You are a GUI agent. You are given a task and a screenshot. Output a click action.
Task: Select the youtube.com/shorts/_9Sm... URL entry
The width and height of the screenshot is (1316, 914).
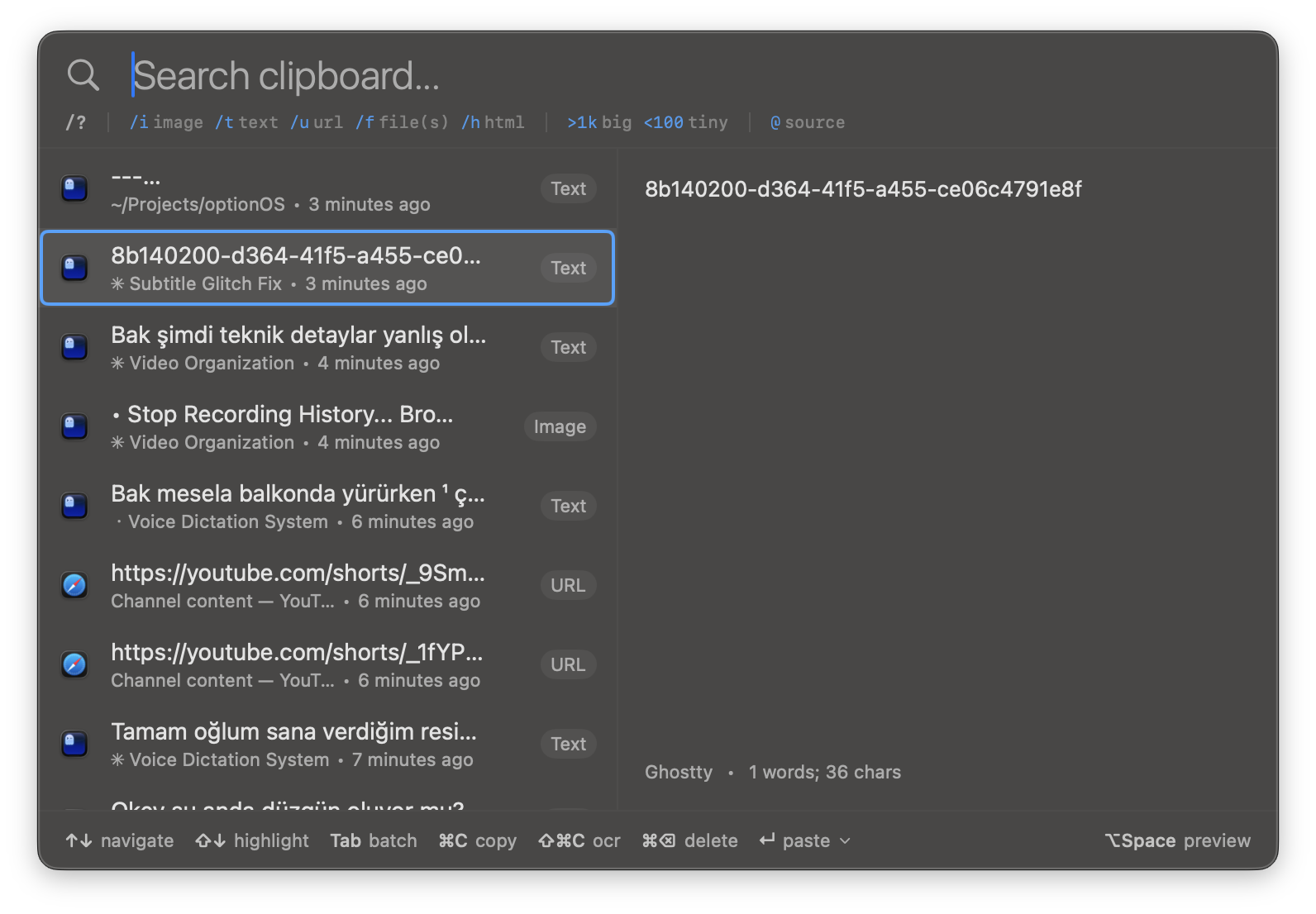tap(327, 585)
